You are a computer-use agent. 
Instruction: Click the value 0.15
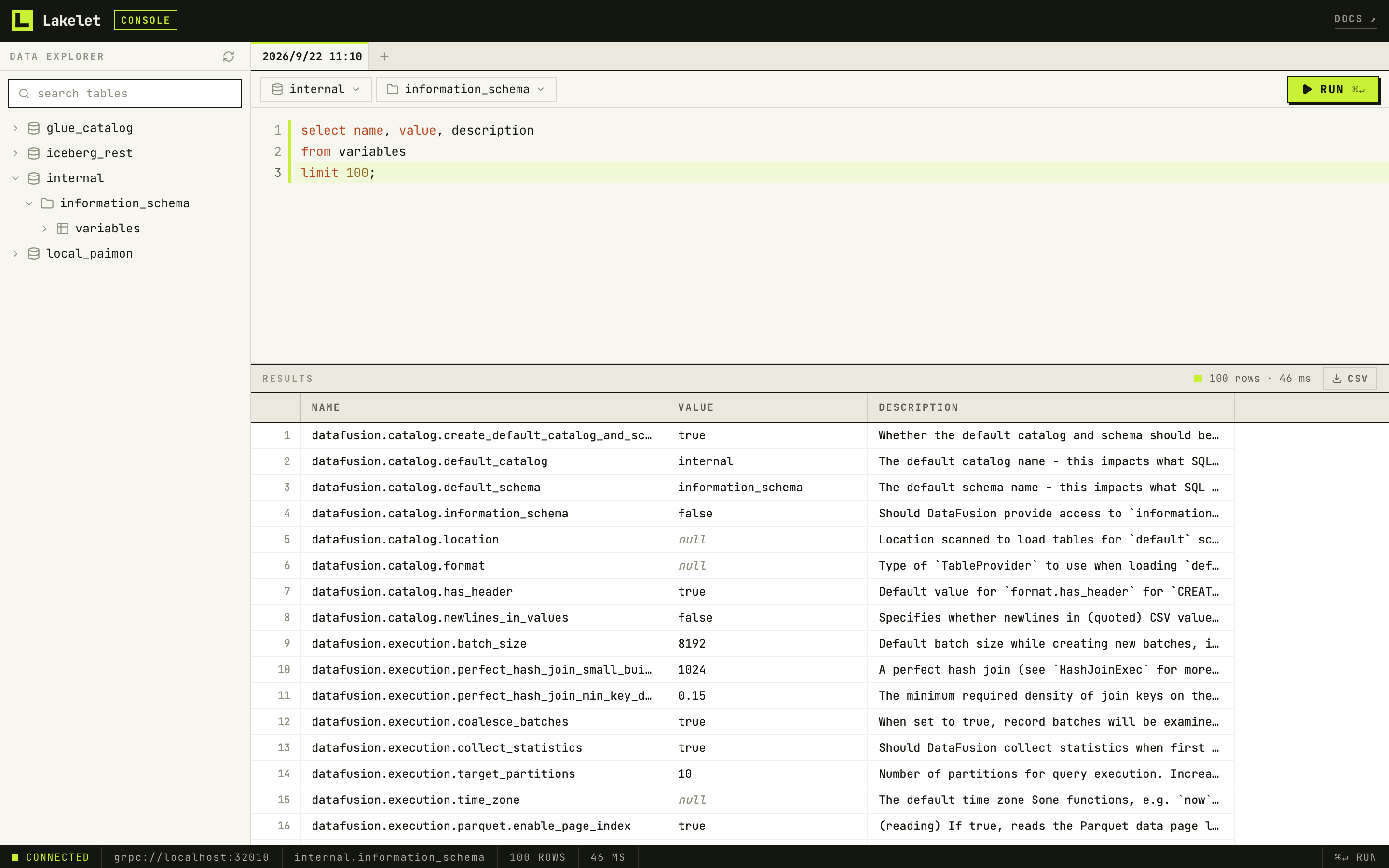tap(692, 696)
